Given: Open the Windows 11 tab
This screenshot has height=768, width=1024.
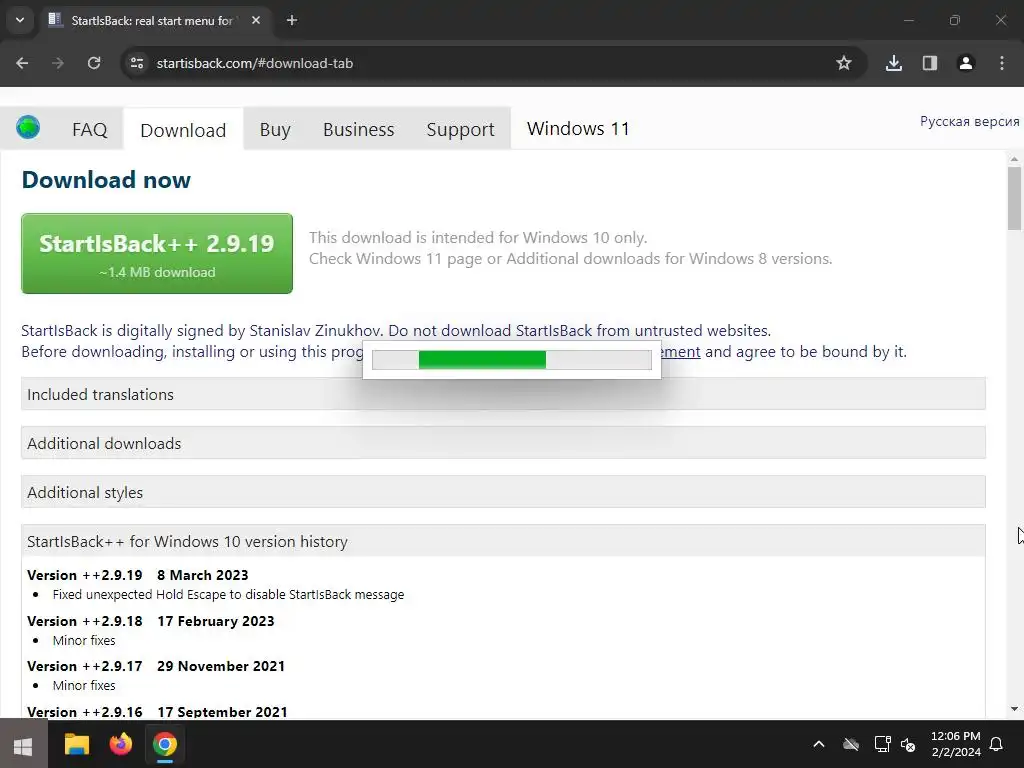Looking at the screenshot, I should pos(578,129).
